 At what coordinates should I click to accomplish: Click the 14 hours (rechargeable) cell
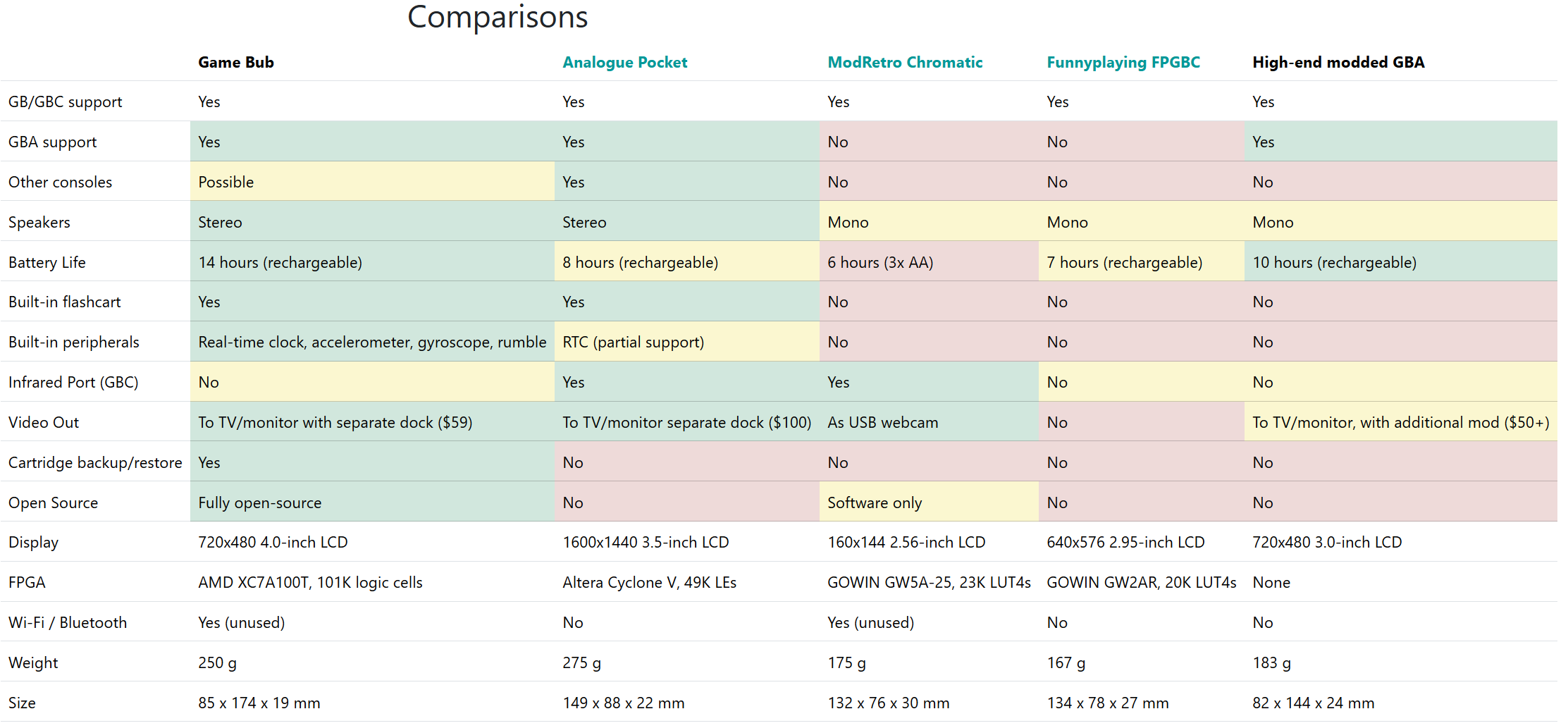click(280, 262)
